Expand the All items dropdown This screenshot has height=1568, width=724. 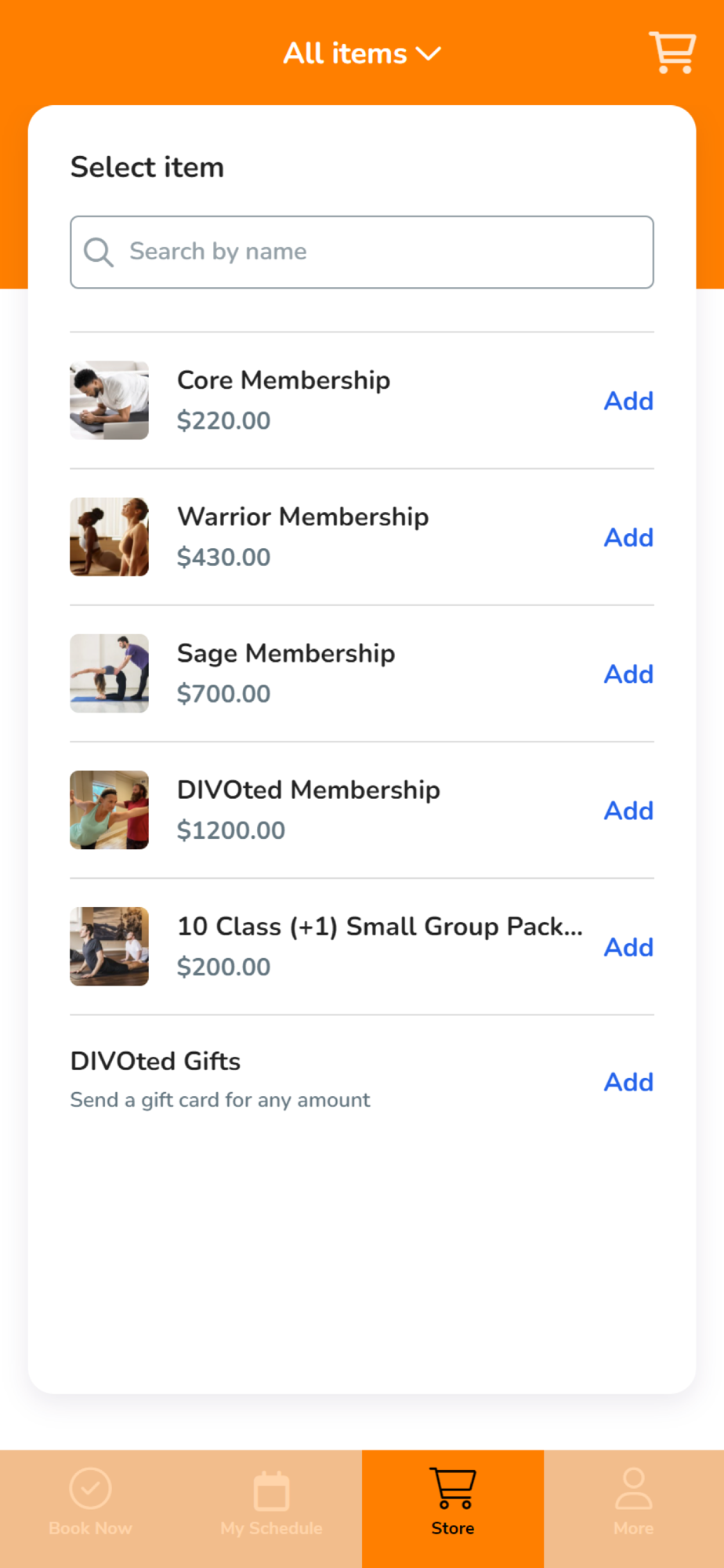pos(362,53)
